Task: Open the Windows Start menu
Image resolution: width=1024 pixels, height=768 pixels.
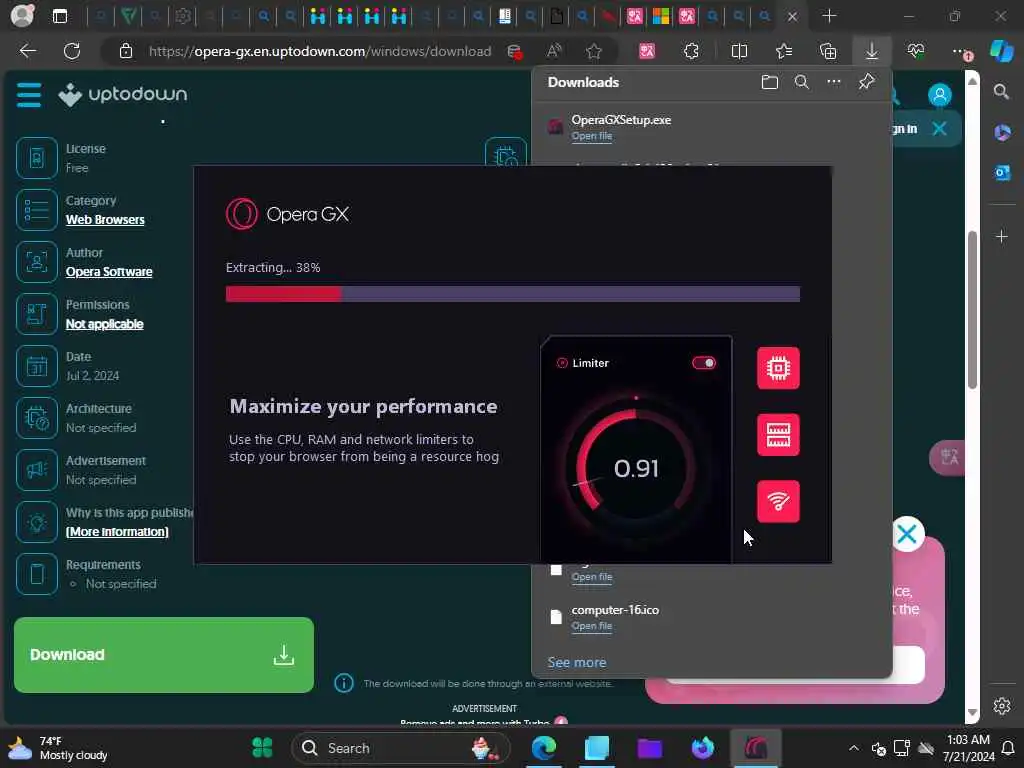Action: click(x=262, y=748)
